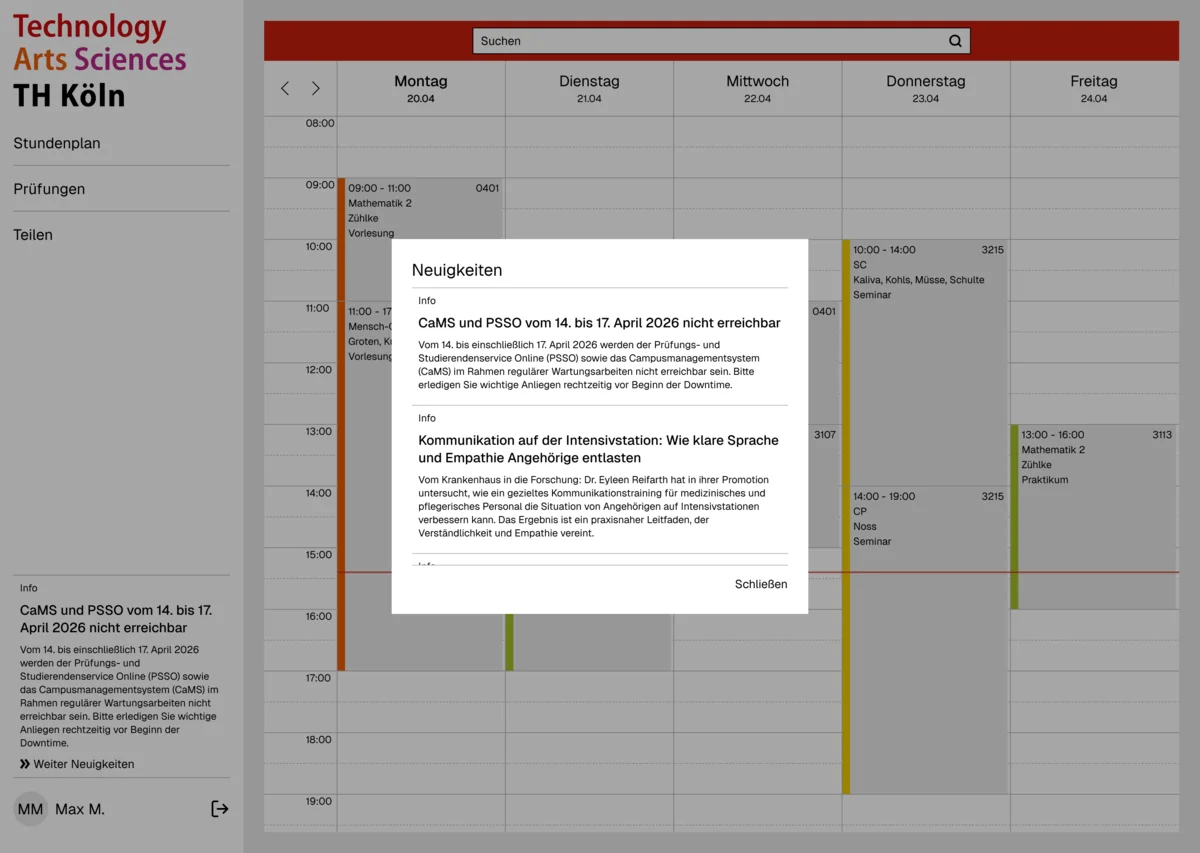This screenshot has height=853, width=1200.
Task: Click the TH Köln logo
Action: pos(100,62)
